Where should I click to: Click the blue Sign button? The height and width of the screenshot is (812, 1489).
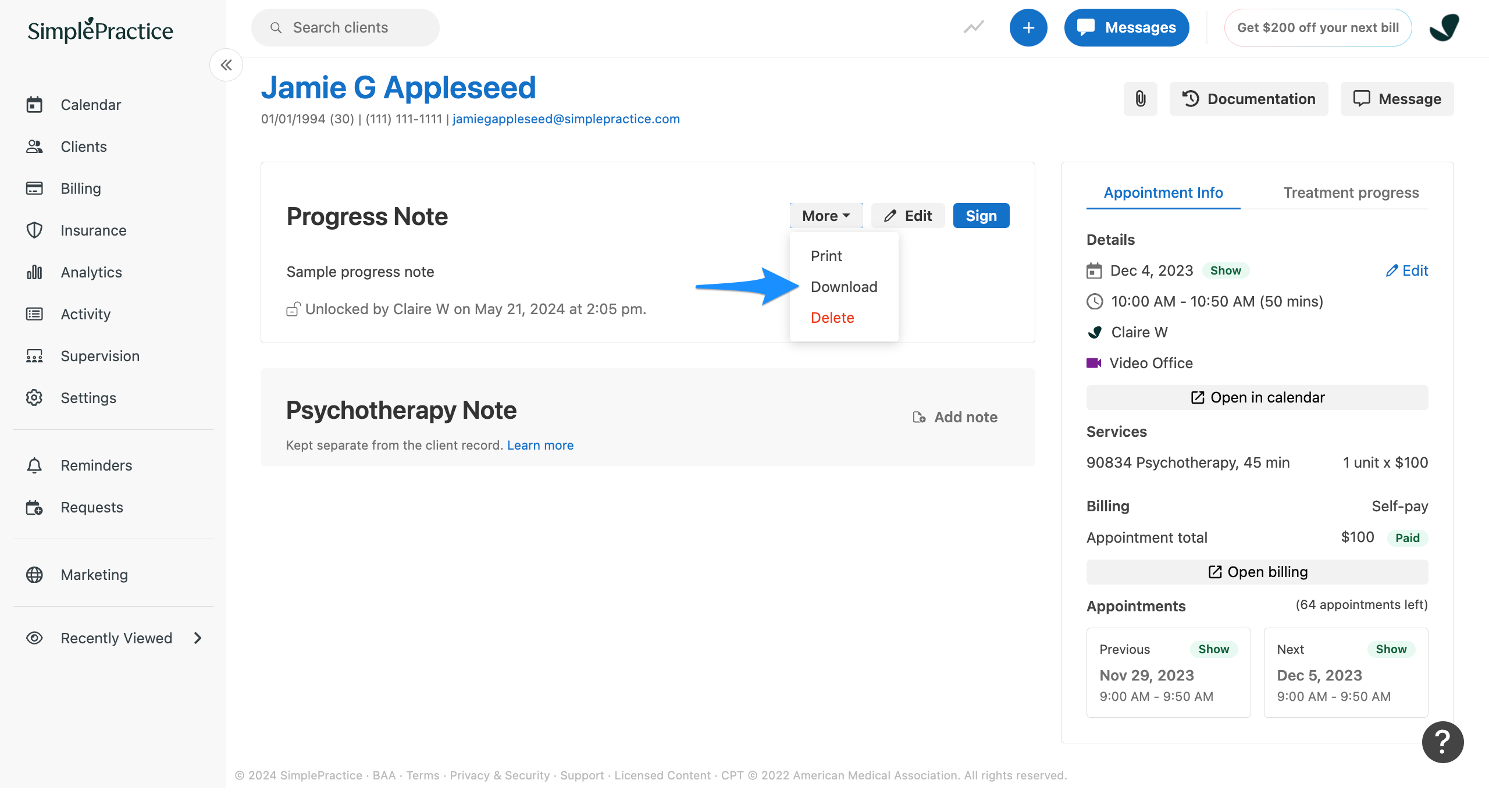(981, 216)
